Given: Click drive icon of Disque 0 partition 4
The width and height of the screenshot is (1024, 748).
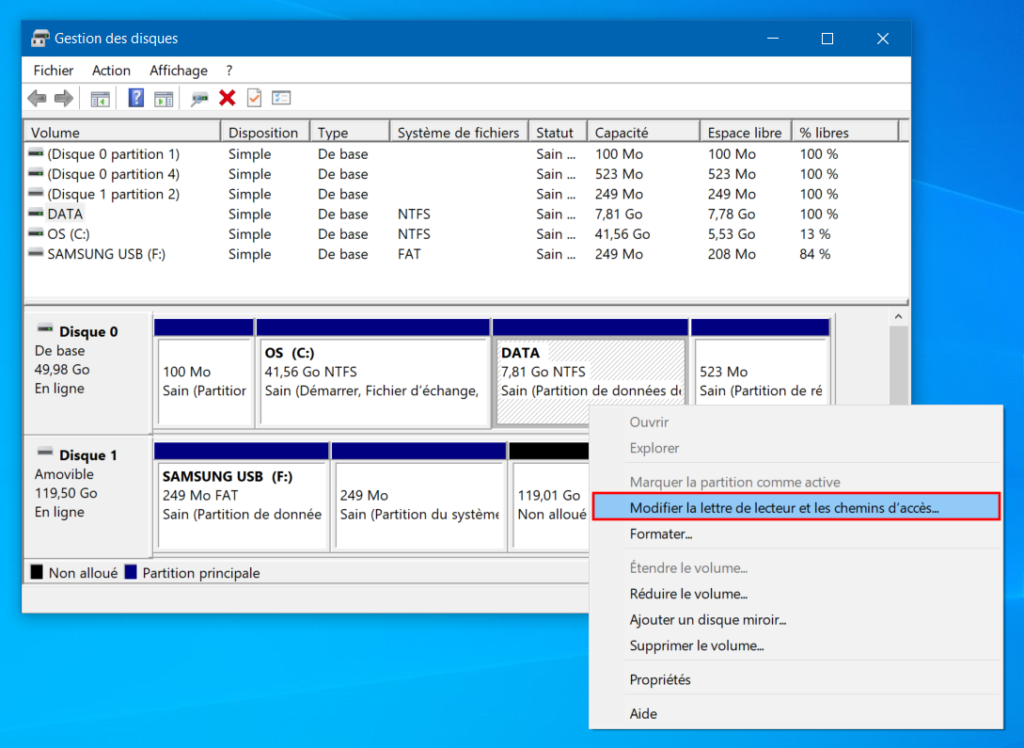Looking at the screenshot, I should click(x=36, y=174).
